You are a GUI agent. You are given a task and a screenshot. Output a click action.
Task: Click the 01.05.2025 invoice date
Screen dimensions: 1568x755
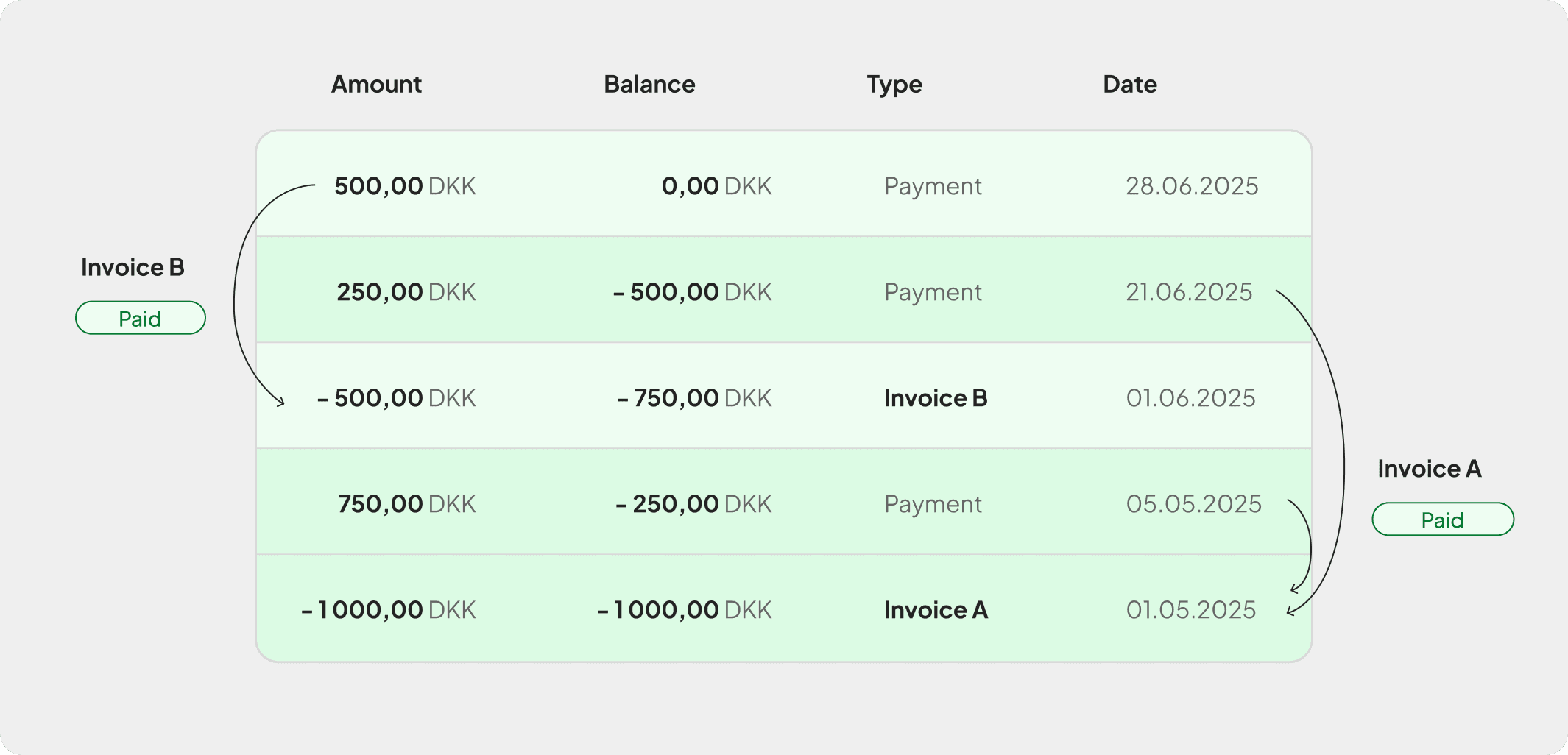tap(1190, 610)
